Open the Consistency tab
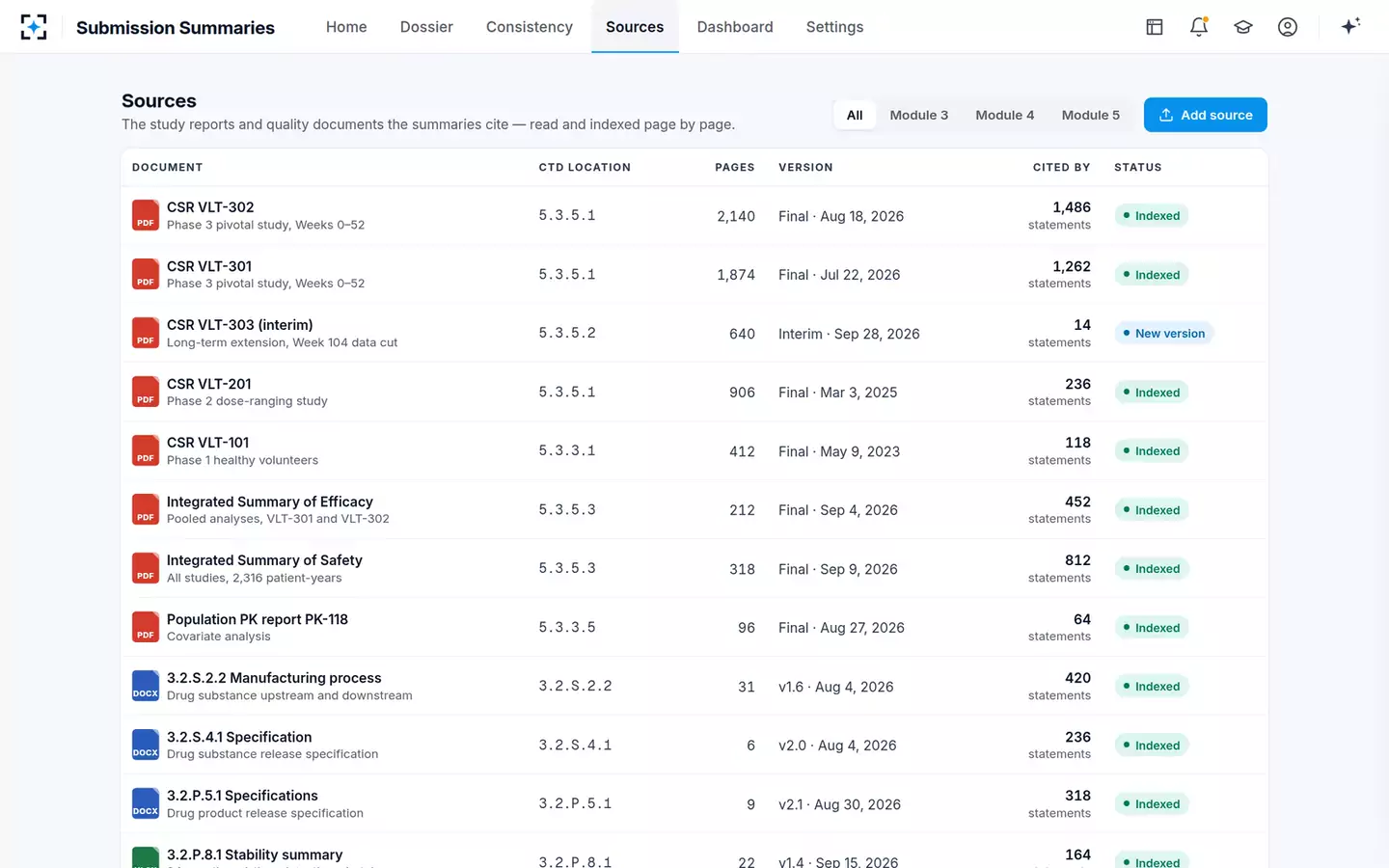 point(530,27)
